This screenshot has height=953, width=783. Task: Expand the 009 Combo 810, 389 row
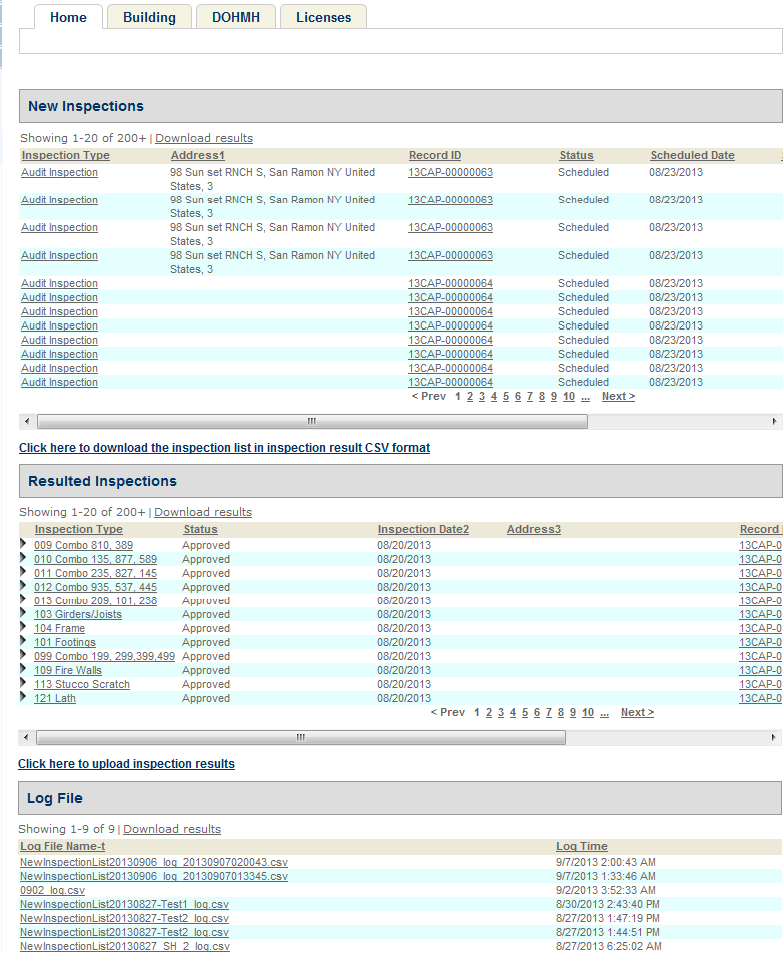[24, 543]
